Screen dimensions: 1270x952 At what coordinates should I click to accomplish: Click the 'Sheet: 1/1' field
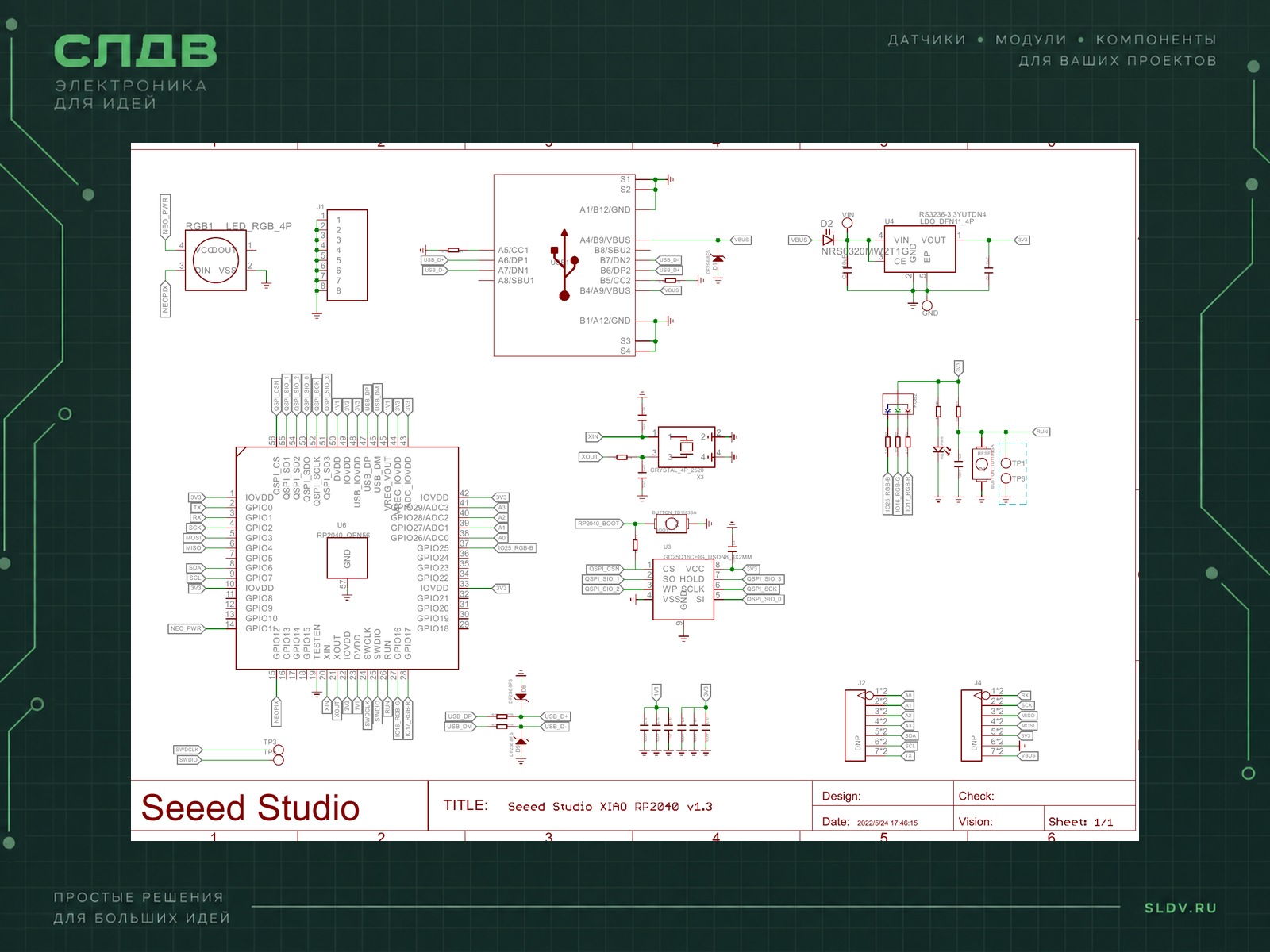1080,822
